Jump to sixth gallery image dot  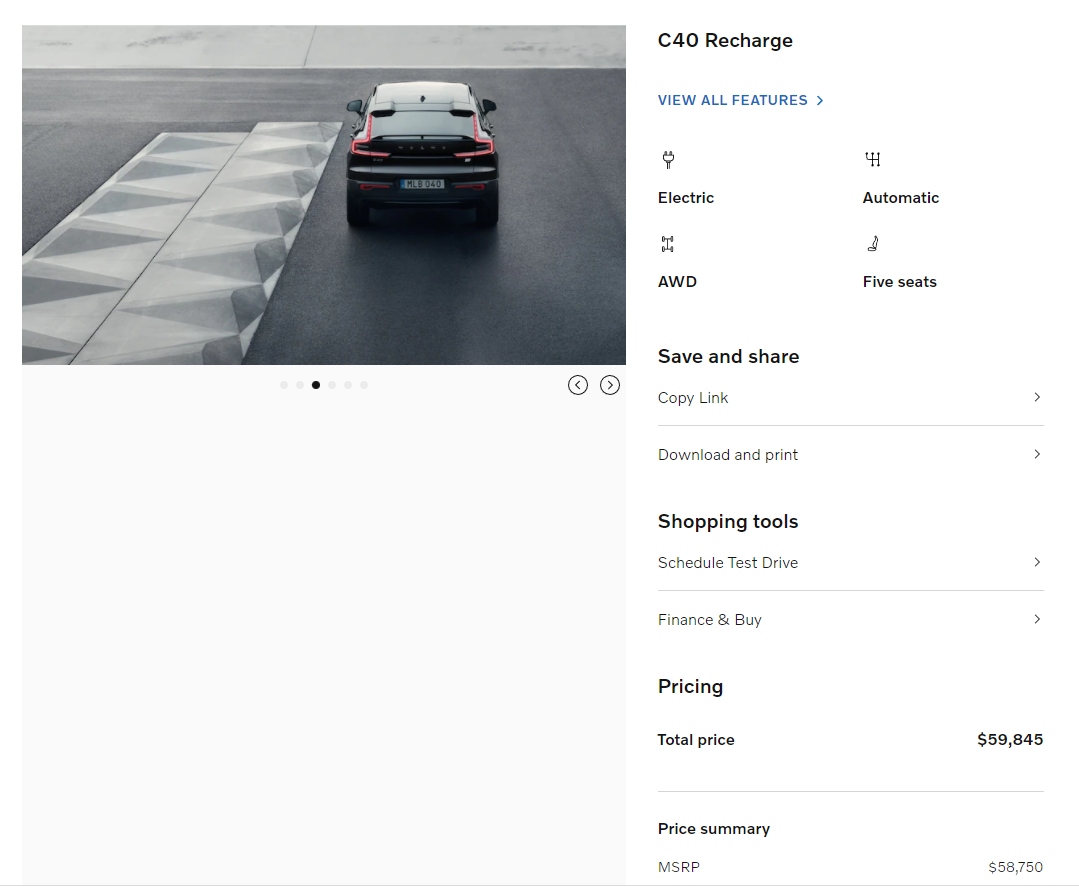point(364,385)
